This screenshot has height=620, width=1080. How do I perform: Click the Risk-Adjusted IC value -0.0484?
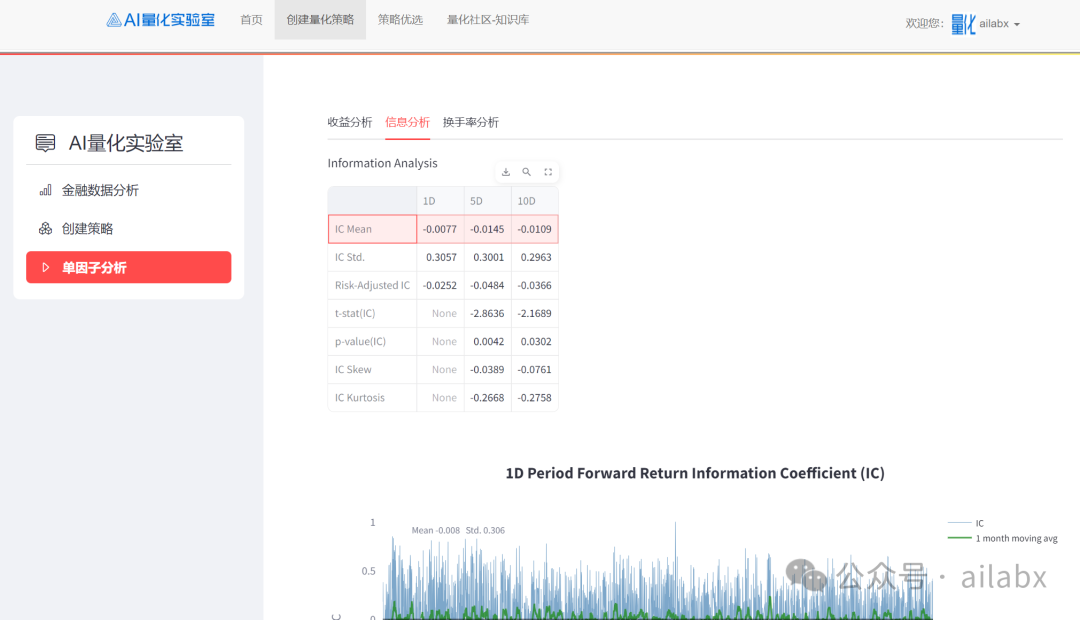coord(488,286)
